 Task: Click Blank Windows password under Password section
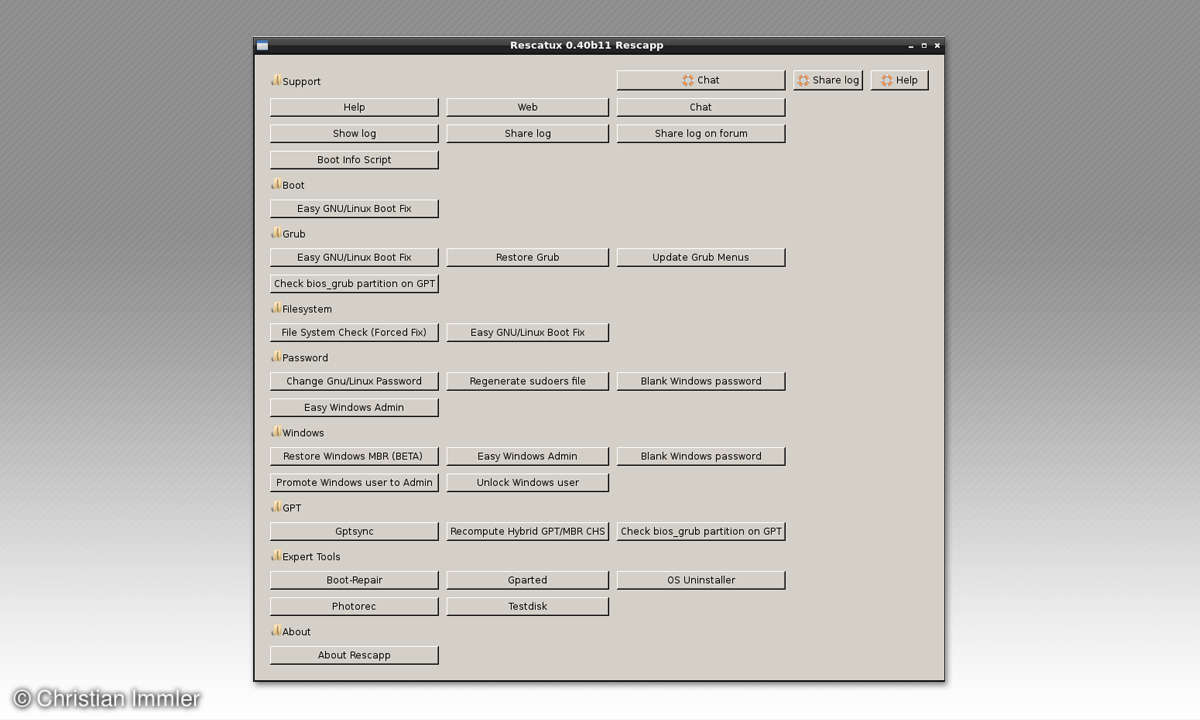coord(700,381)
